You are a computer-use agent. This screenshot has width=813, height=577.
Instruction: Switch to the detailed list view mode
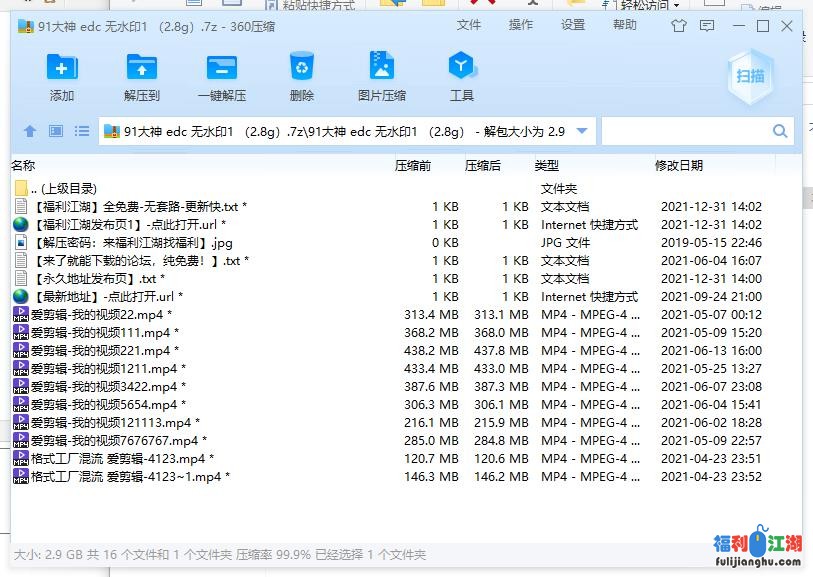pyautogui.click(x=82, y=131)
